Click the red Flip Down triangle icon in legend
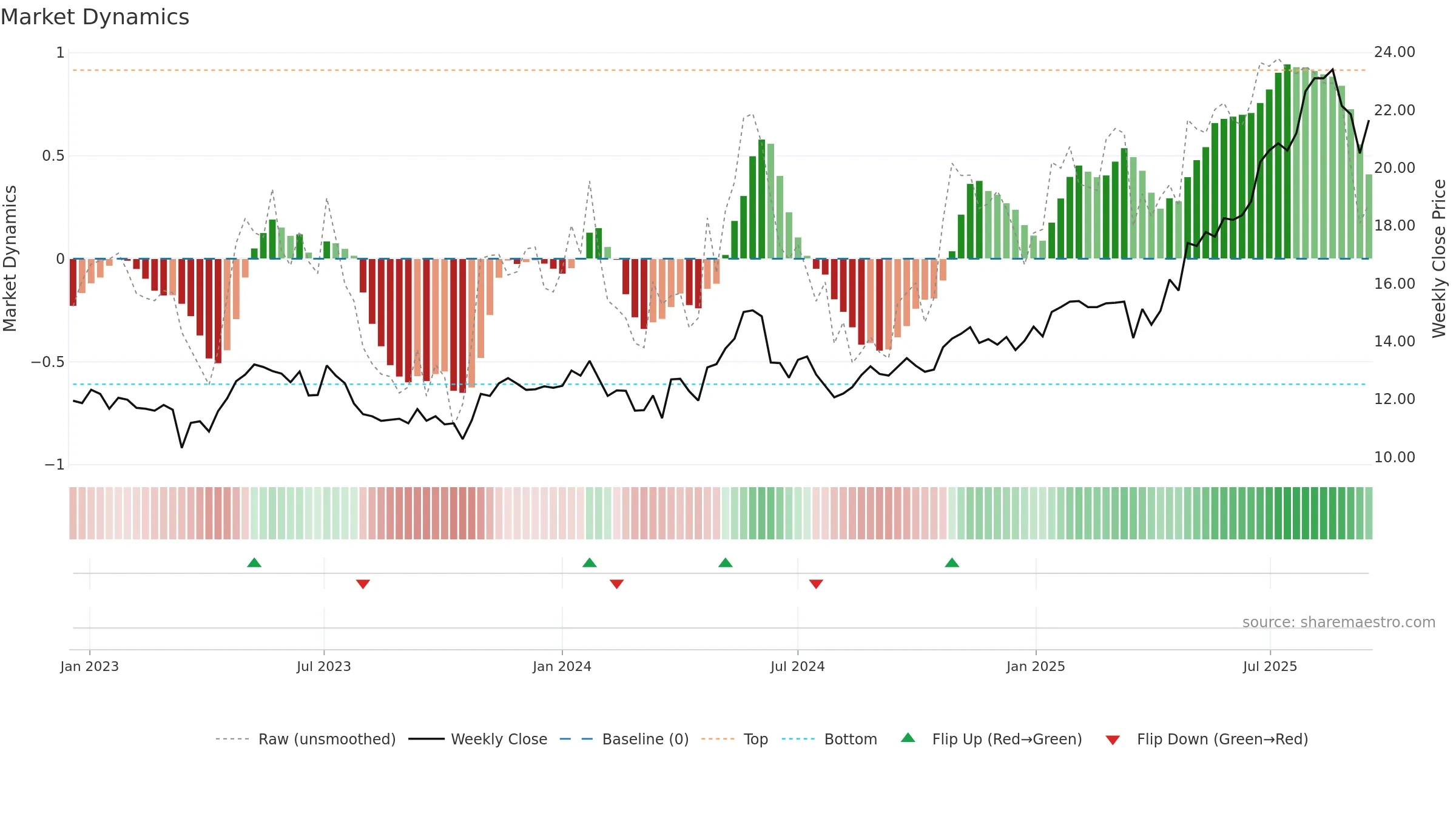Image resolution: width=1456 pixels, height=819 pixels. coord(1113,740)
